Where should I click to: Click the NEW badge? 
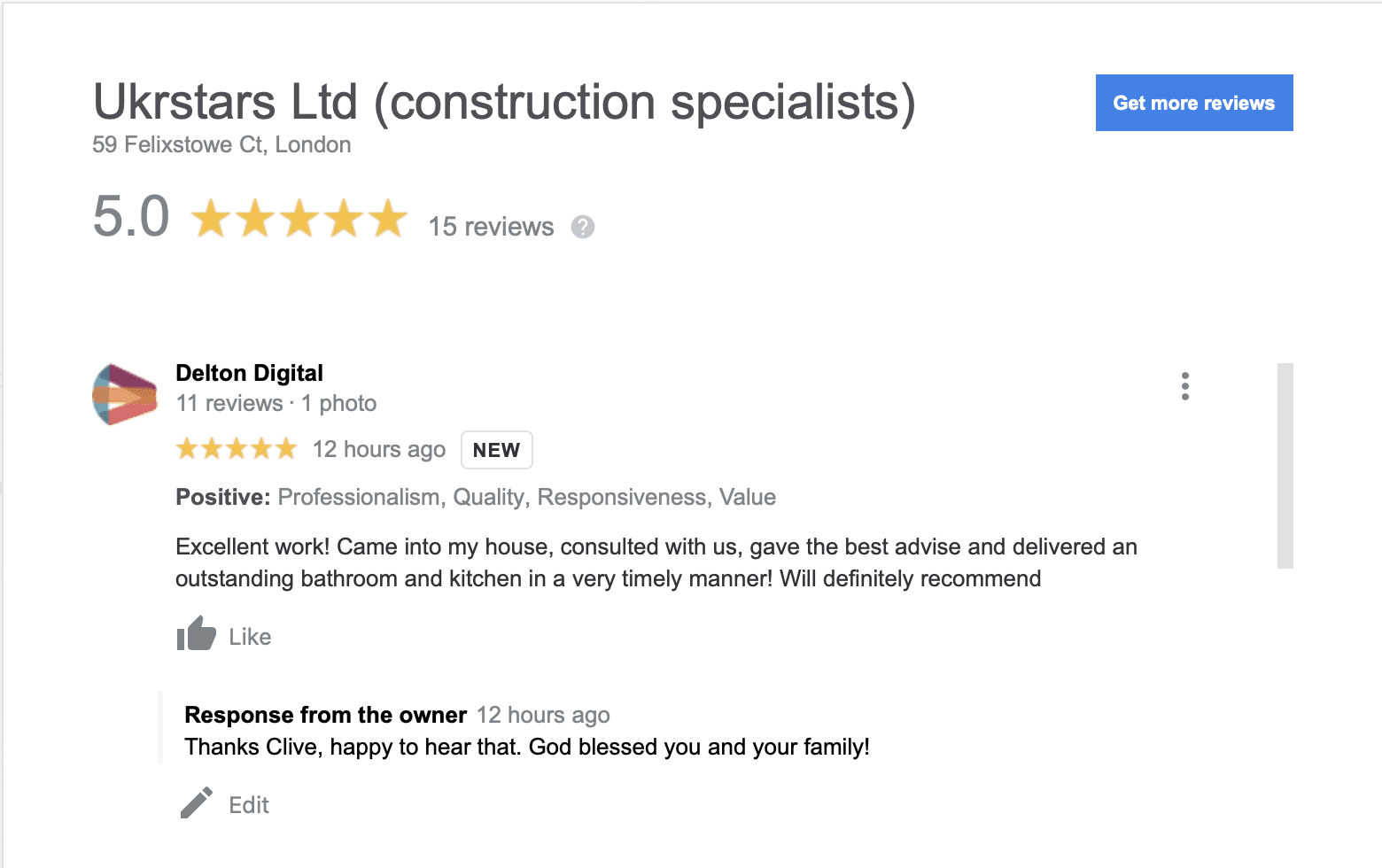coord(496,450)
